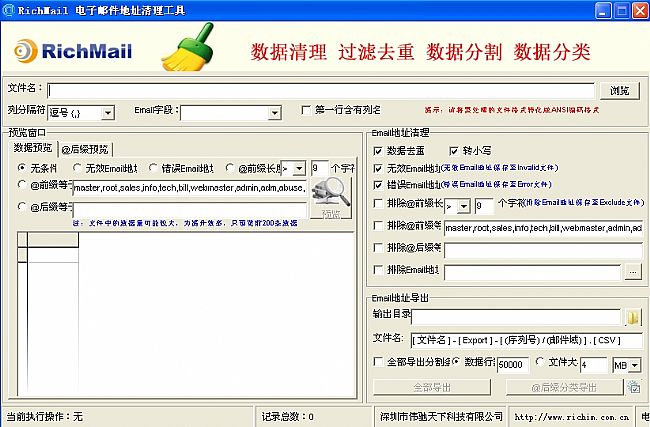Select the 数据行 split radio button
Screen dimensions: 650x427
pyautogui.click(x=456, y=361)
